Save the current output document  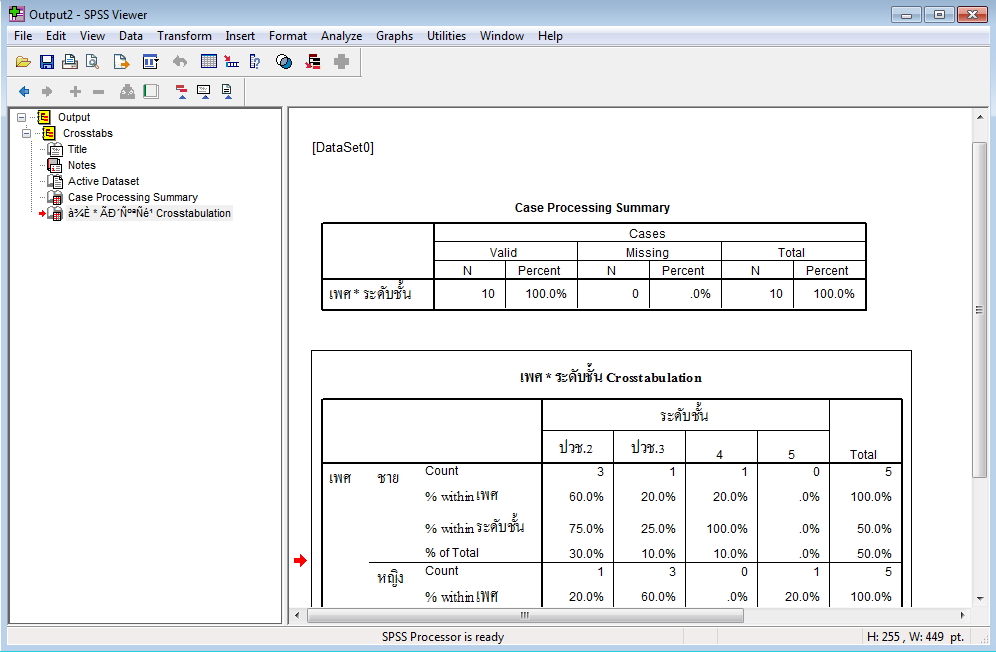[46, 60]
